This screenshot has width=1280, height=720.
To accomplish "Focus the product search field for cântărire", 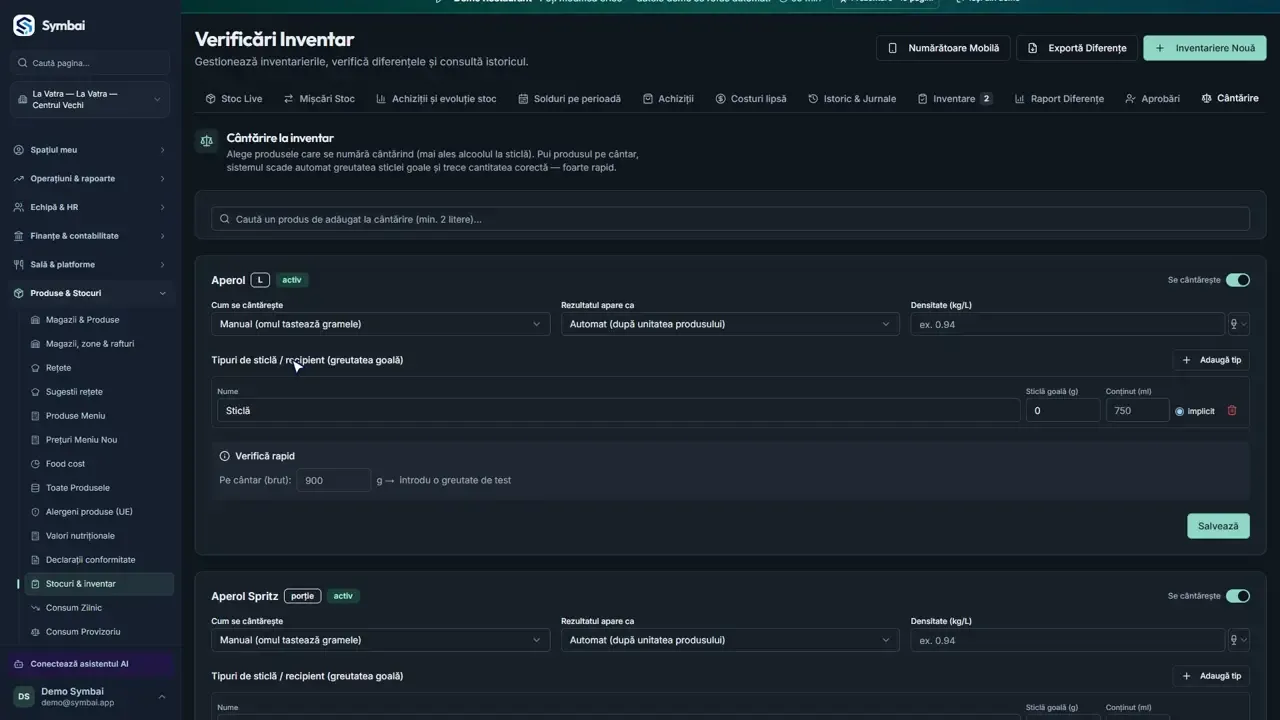I will coord(730,219).
